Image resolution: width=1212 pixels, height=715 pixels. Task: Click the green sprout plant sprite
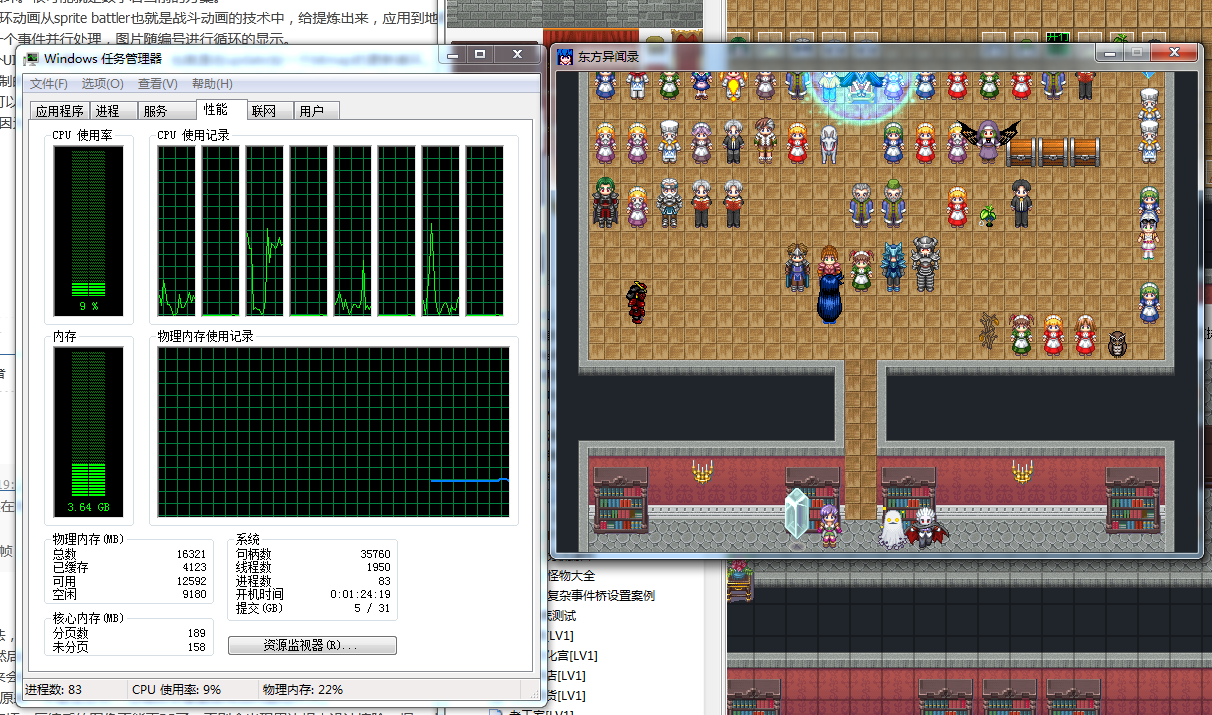click(x=989, y=214)
